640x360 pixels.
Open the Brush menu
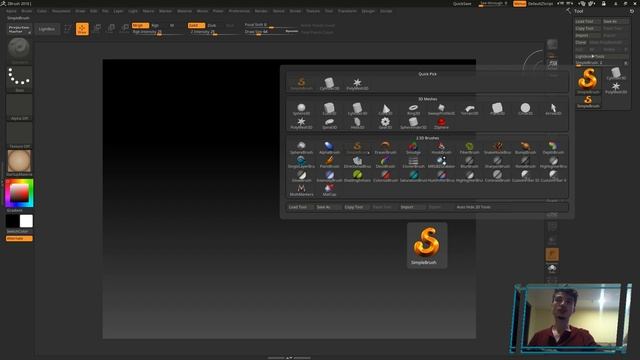tap(27, 11)
